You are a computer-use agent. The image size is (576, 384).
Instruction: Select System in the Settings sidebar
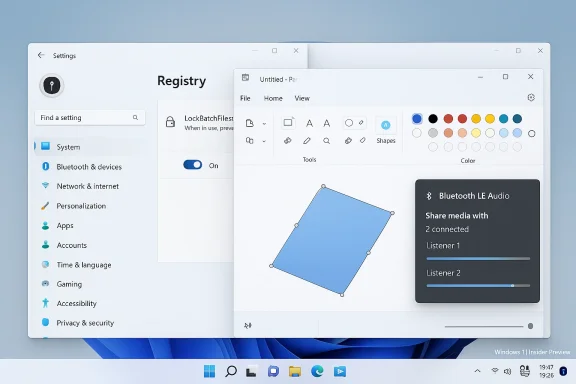90,147
